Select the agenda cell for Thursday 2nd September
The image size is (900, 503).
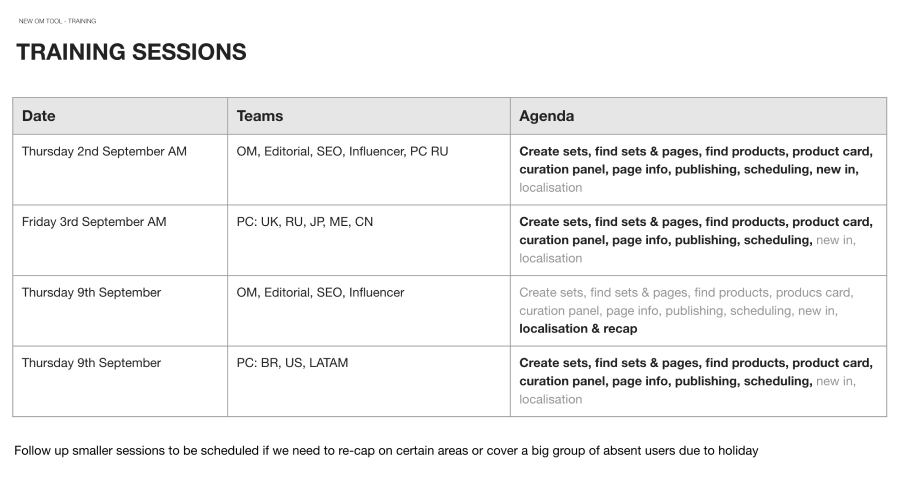(x=695, y=169)
